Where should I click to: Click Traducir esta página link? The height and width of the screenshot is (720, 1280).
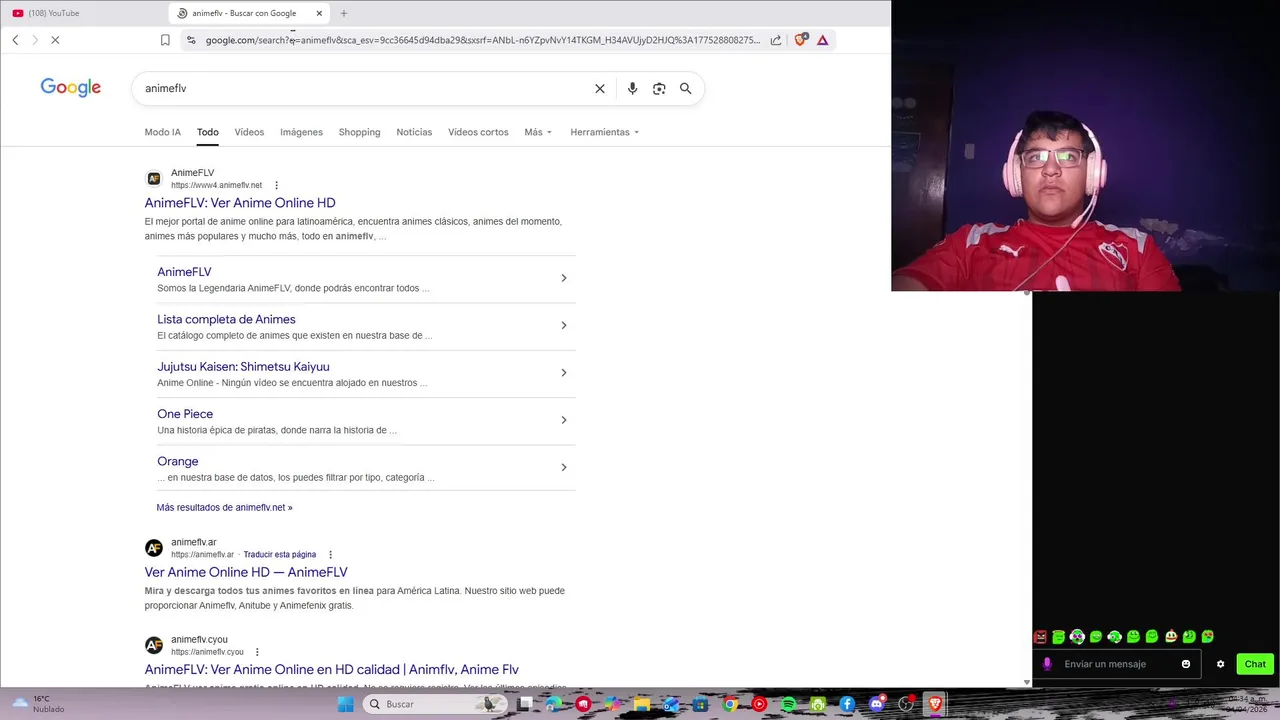click(x=280, y=555)
